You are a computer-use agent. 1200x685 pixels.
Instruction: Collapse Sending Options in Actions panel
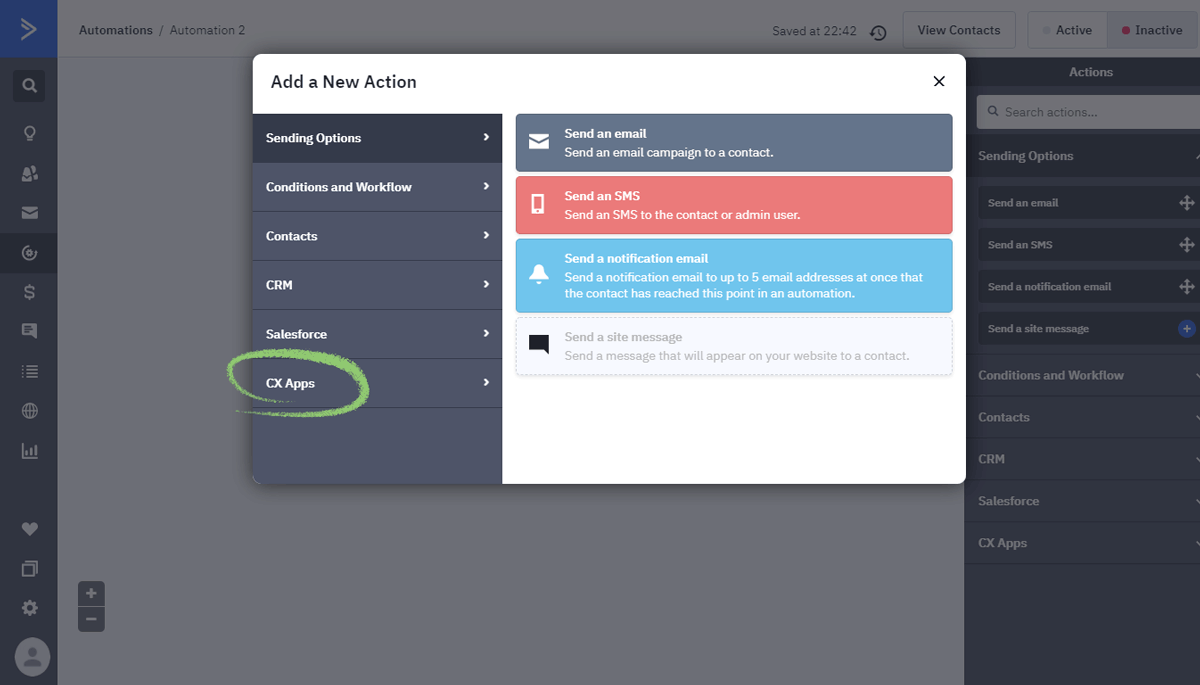(1084, 156)
